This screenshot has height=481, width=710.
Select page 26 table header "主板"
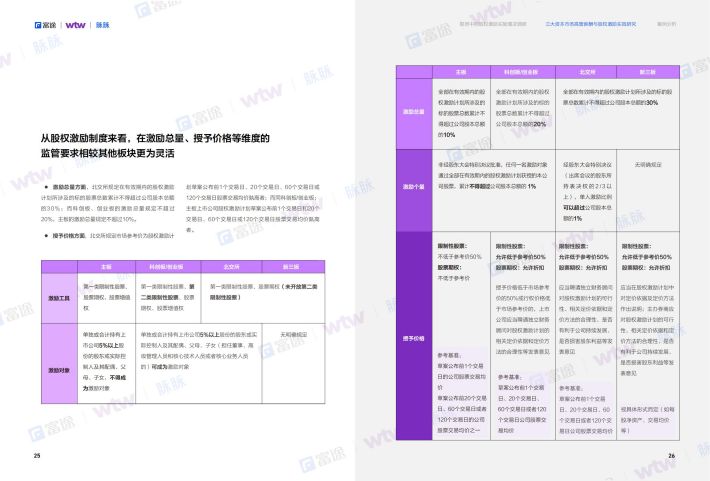[461, 72]
